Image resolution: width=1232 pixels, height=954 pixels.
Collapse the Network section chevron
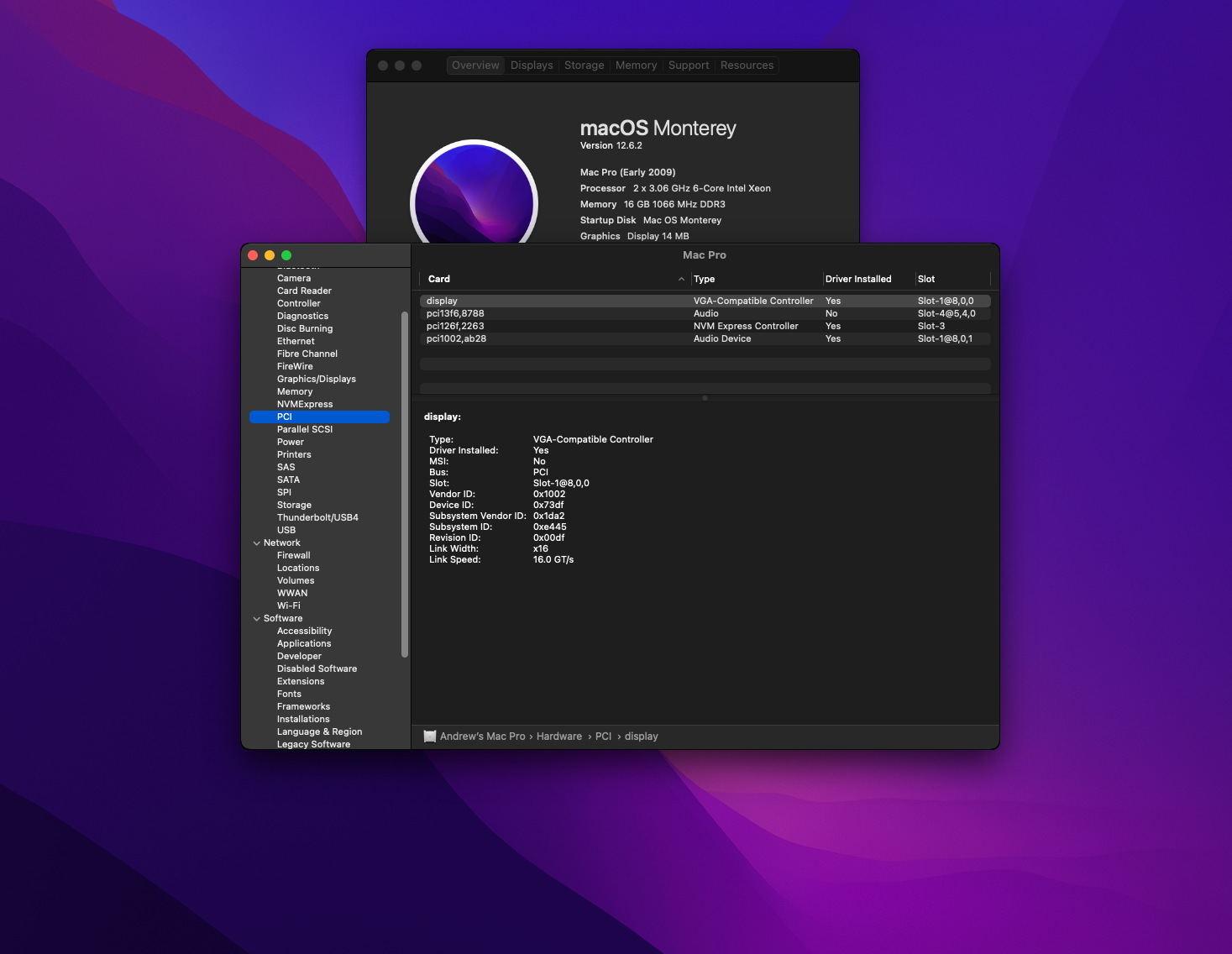tap(257, 543)
